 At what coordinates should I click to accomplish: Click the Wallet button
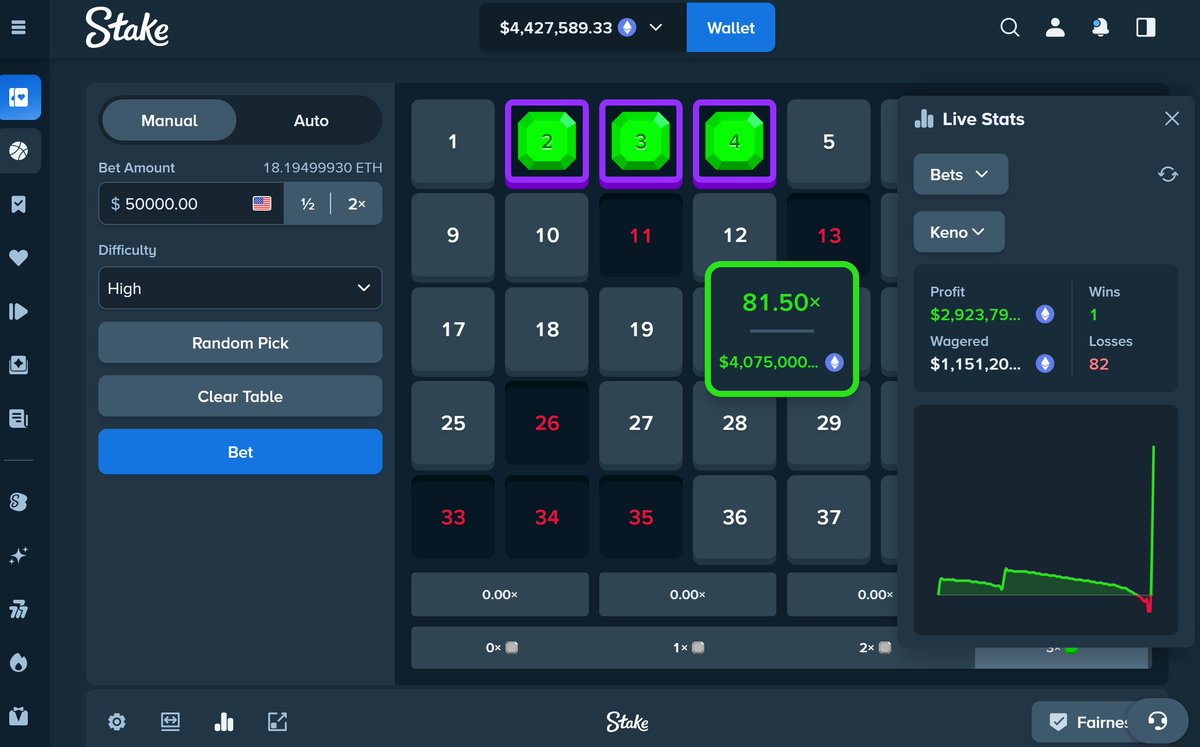point(731,28)
